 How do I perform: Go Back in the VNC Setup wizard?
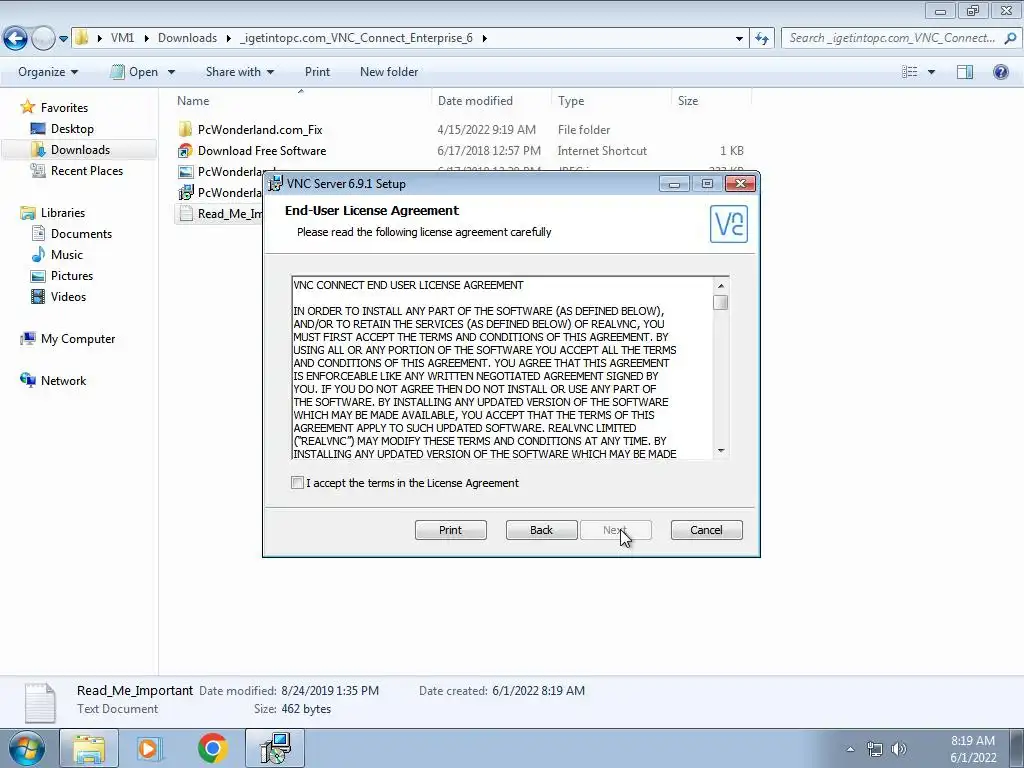541,530
